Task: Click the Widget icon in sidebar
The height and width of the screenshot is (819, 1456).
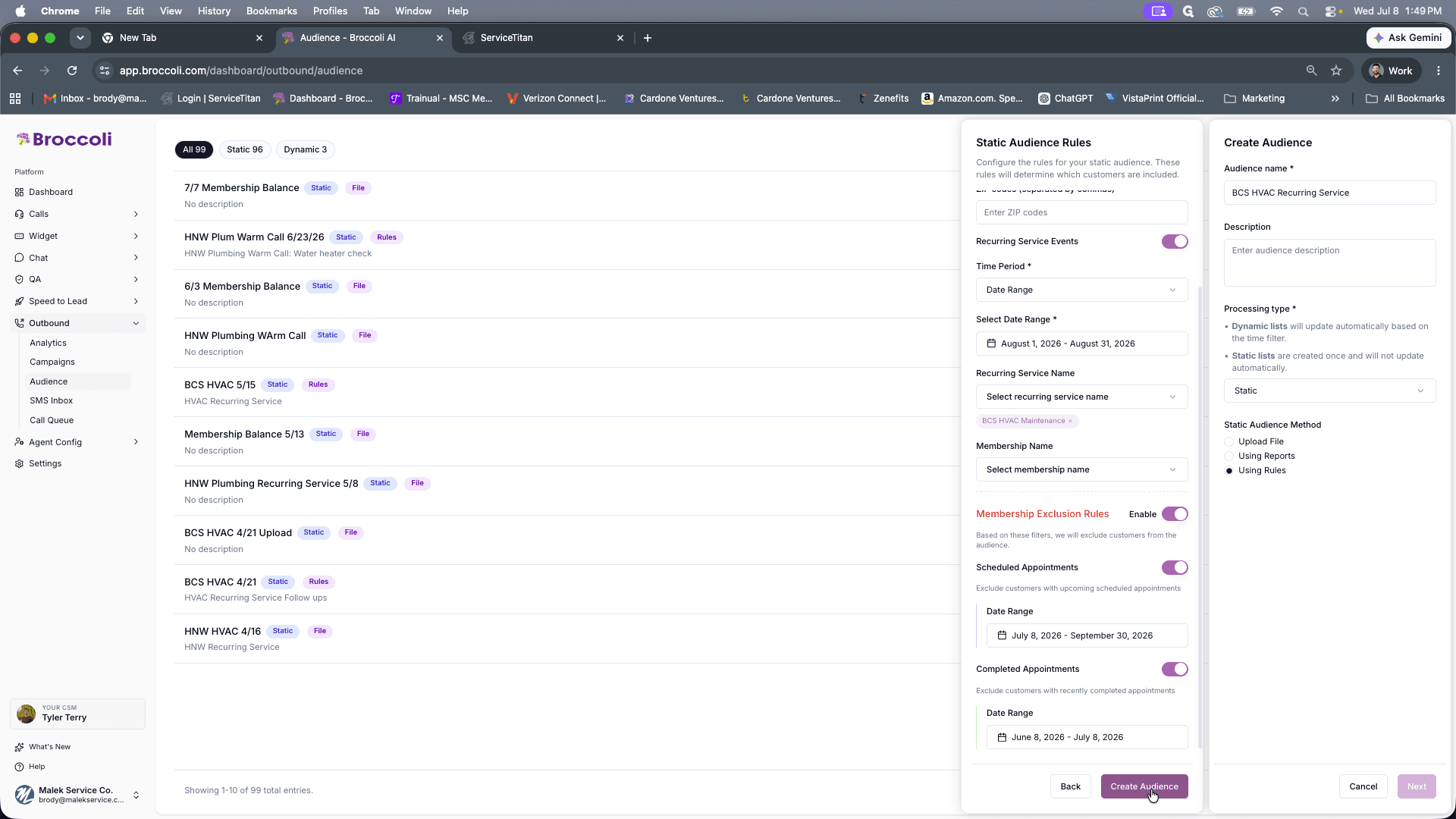Action: (19, 236)
